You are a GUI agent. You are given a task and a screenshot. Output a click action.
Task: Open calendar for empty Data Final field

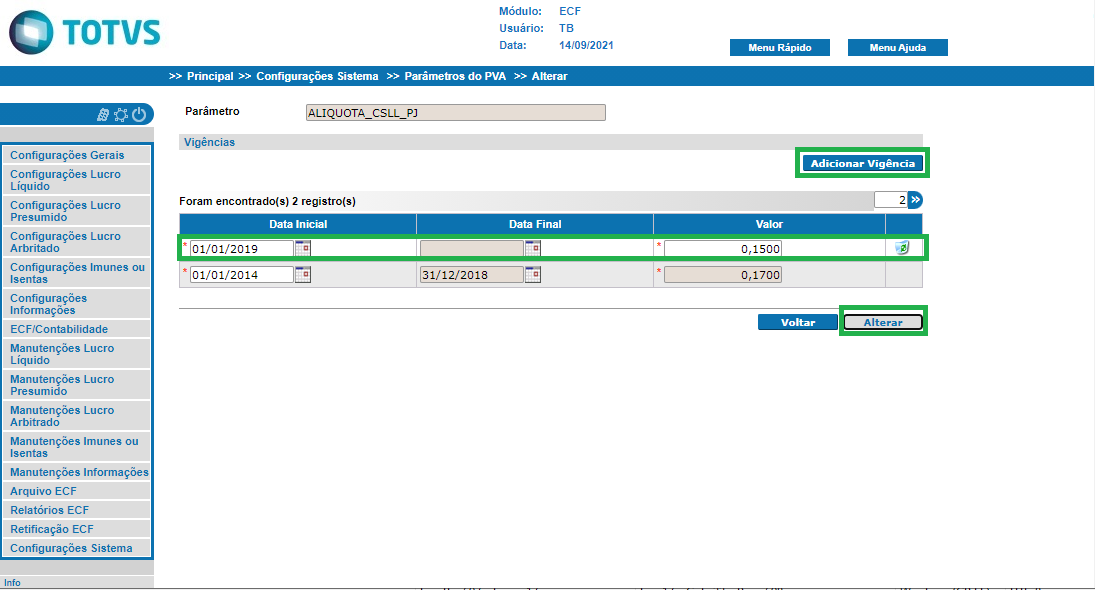[x=533, y=248]
